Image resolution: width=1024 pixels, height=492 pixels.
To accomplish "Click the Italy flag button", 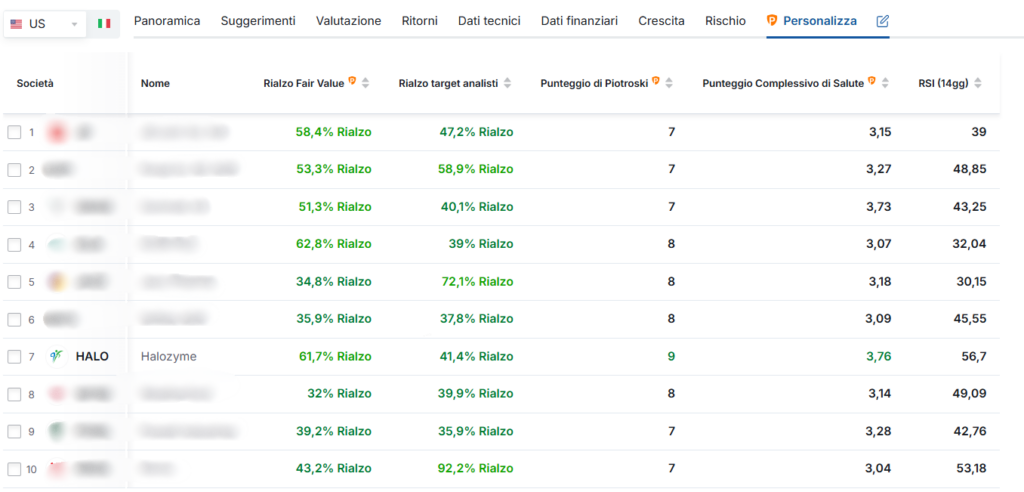I will [x=104, y=23].
